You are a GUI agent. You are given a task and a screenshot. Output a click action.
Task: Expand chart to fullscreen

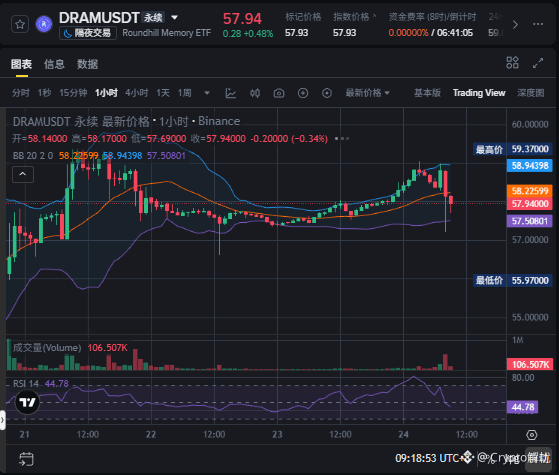tap(538, 63)
